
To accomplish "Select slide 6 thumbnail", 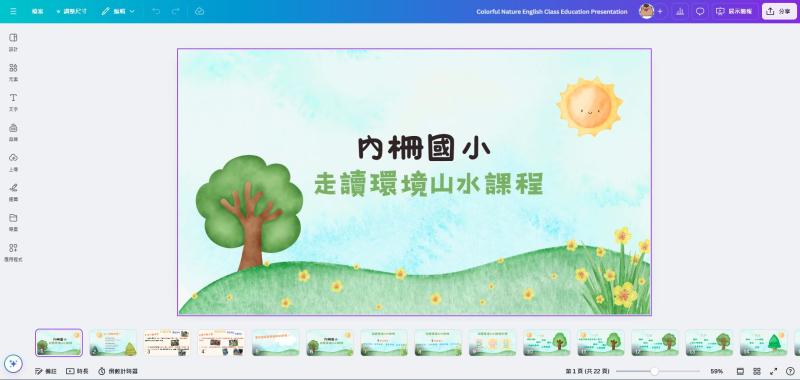I will click(330, 342).
